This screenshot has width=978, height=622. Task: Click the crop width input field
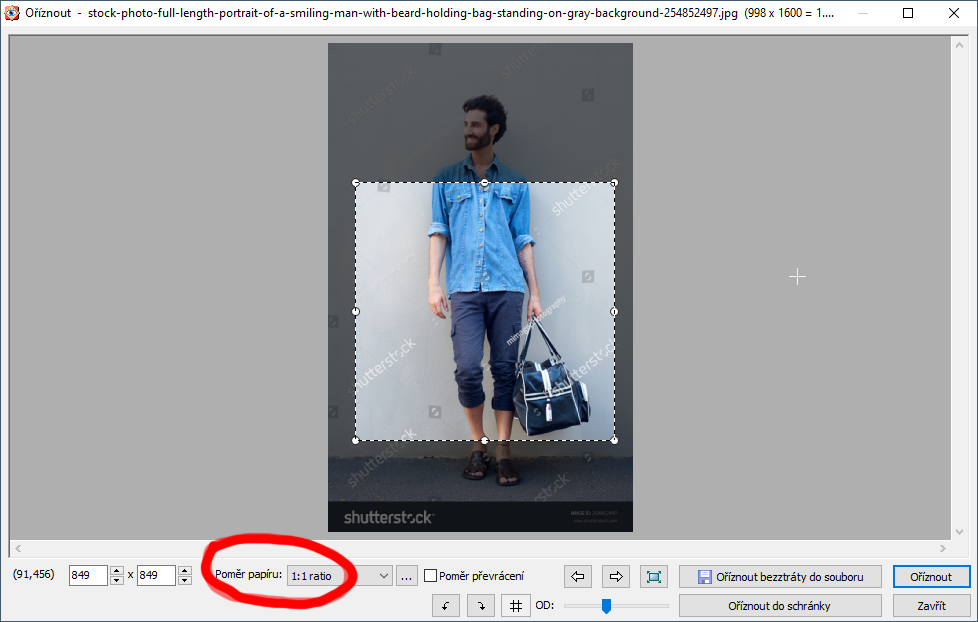pyautogui.click(x=88, y=576)
